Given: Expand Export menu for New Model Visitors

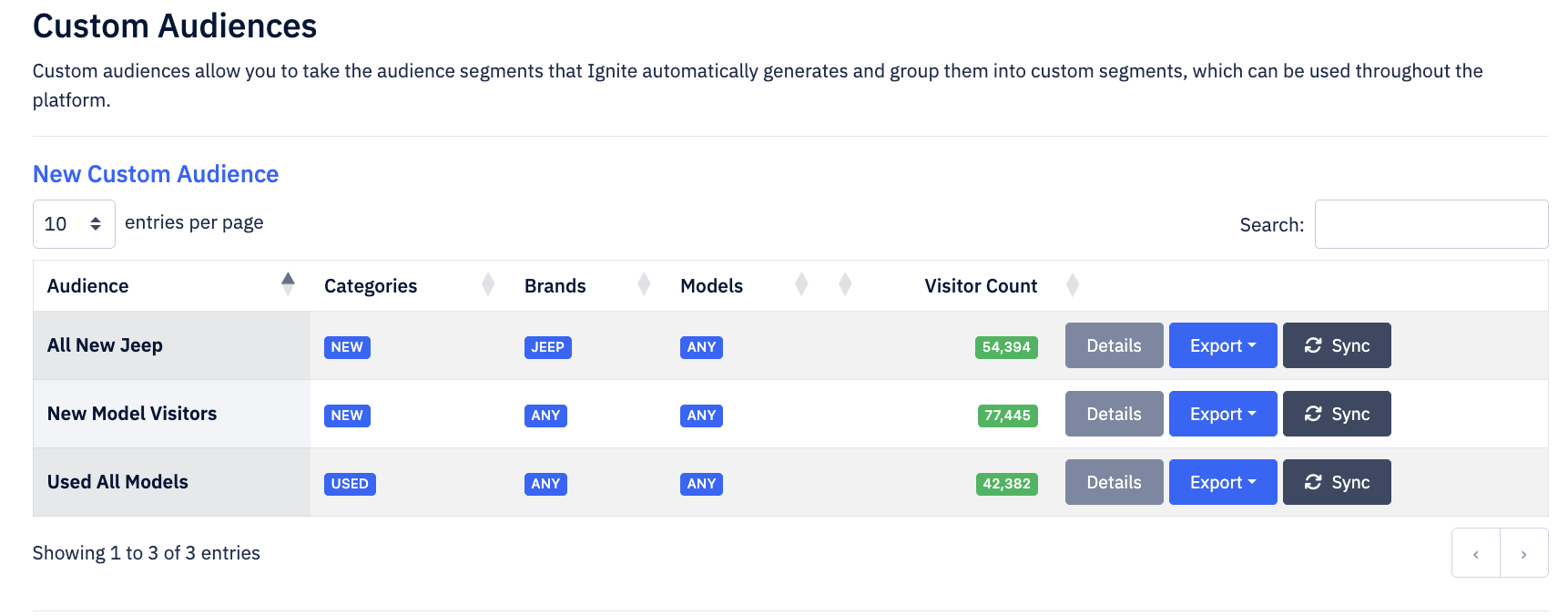Looking at the screenshot, I should click(x=1222, y=414).
